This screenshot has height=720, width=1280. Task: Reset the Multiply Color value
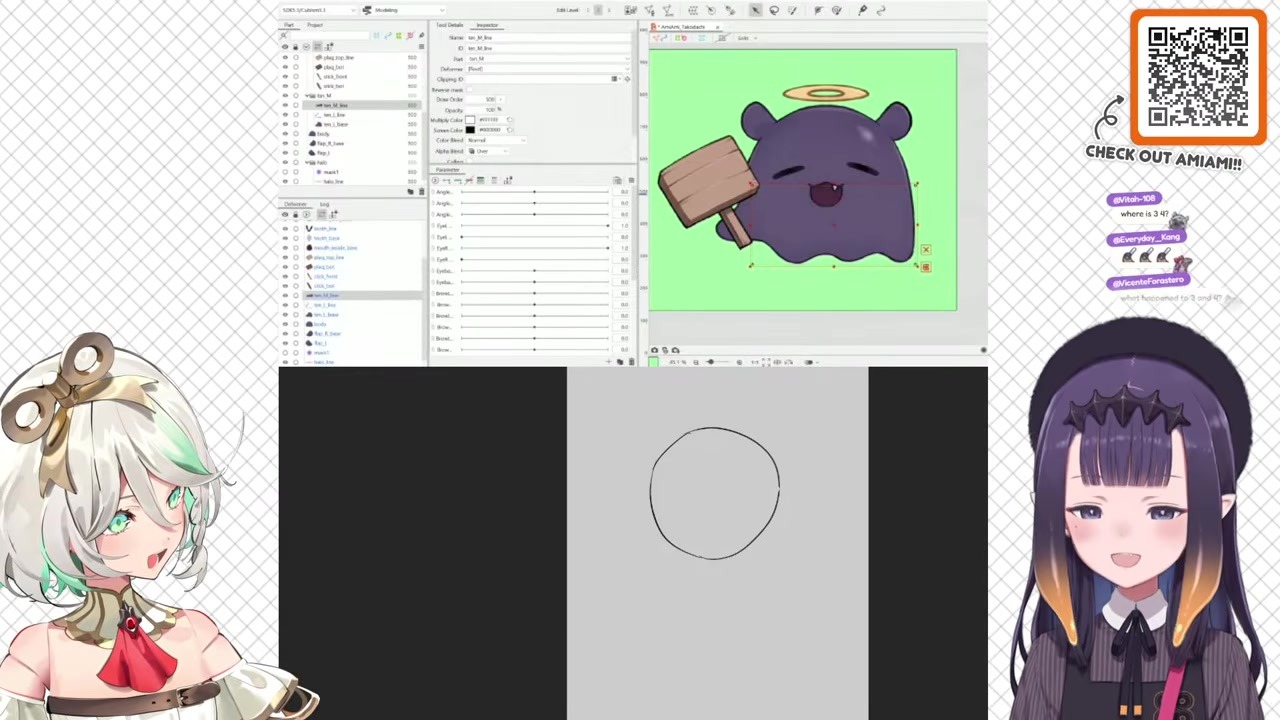pyautogui.click(x=510, y=120)
